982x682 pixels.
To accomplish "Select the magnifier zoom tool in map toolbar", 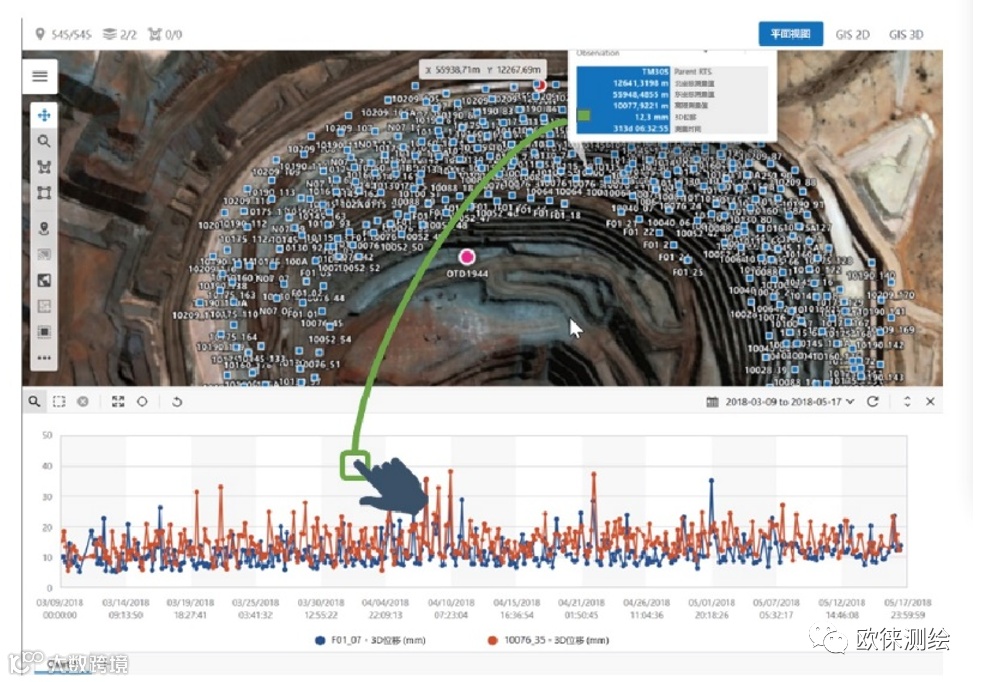I will point(44,141).
